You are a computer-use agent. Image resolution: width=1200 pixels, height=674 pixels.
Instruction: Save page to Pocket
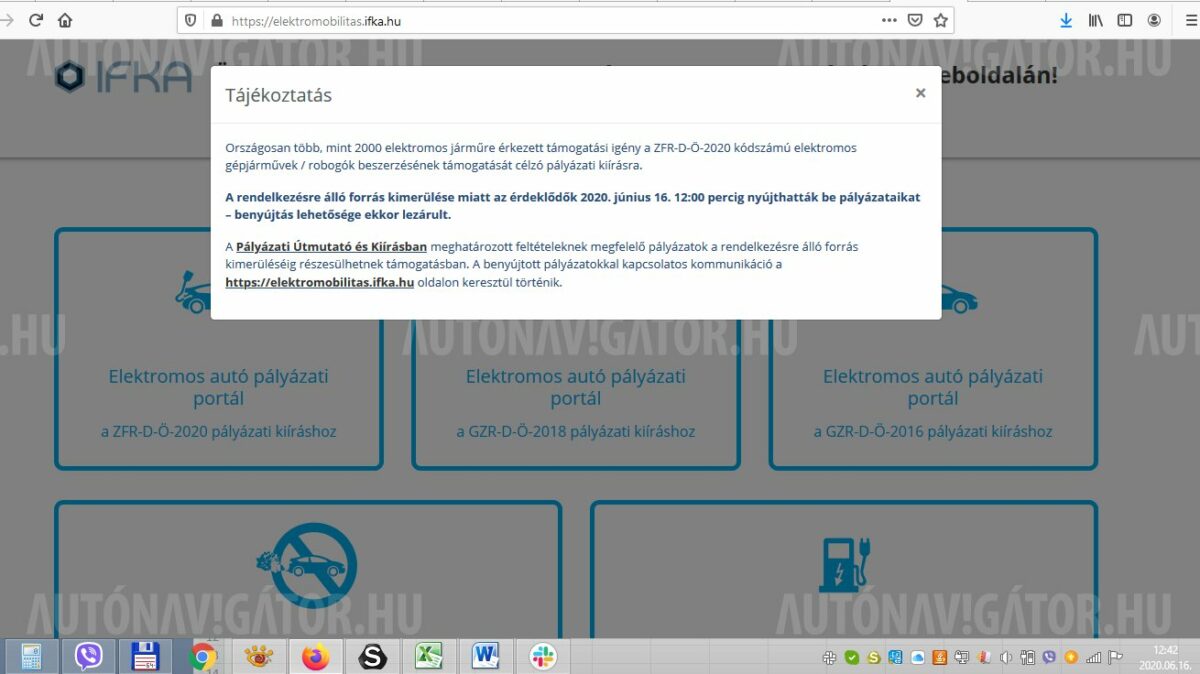point(915,20)
